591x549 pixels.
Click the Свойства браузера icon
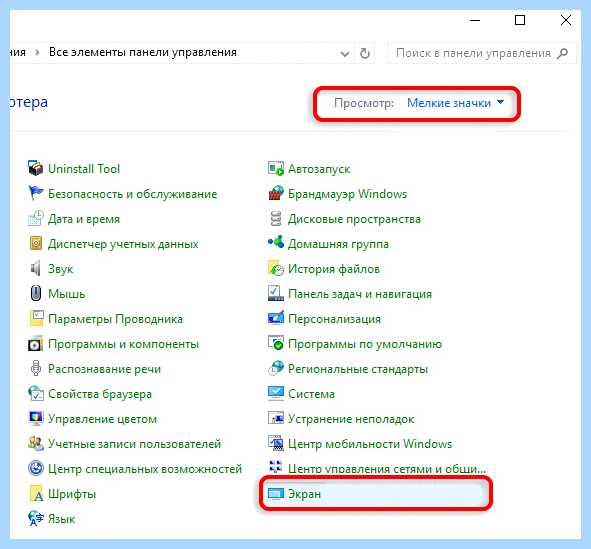36,393
